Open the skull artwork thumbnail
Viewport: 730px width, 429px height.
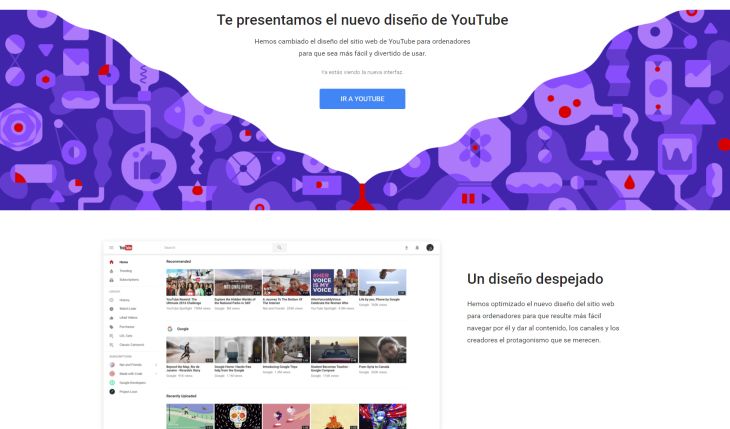[238, 416]
